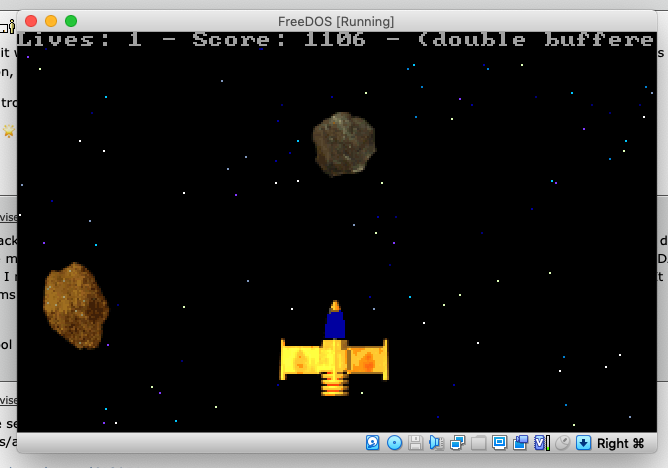
Task: Zoom the VM window with green button
Action: [71, 21]
